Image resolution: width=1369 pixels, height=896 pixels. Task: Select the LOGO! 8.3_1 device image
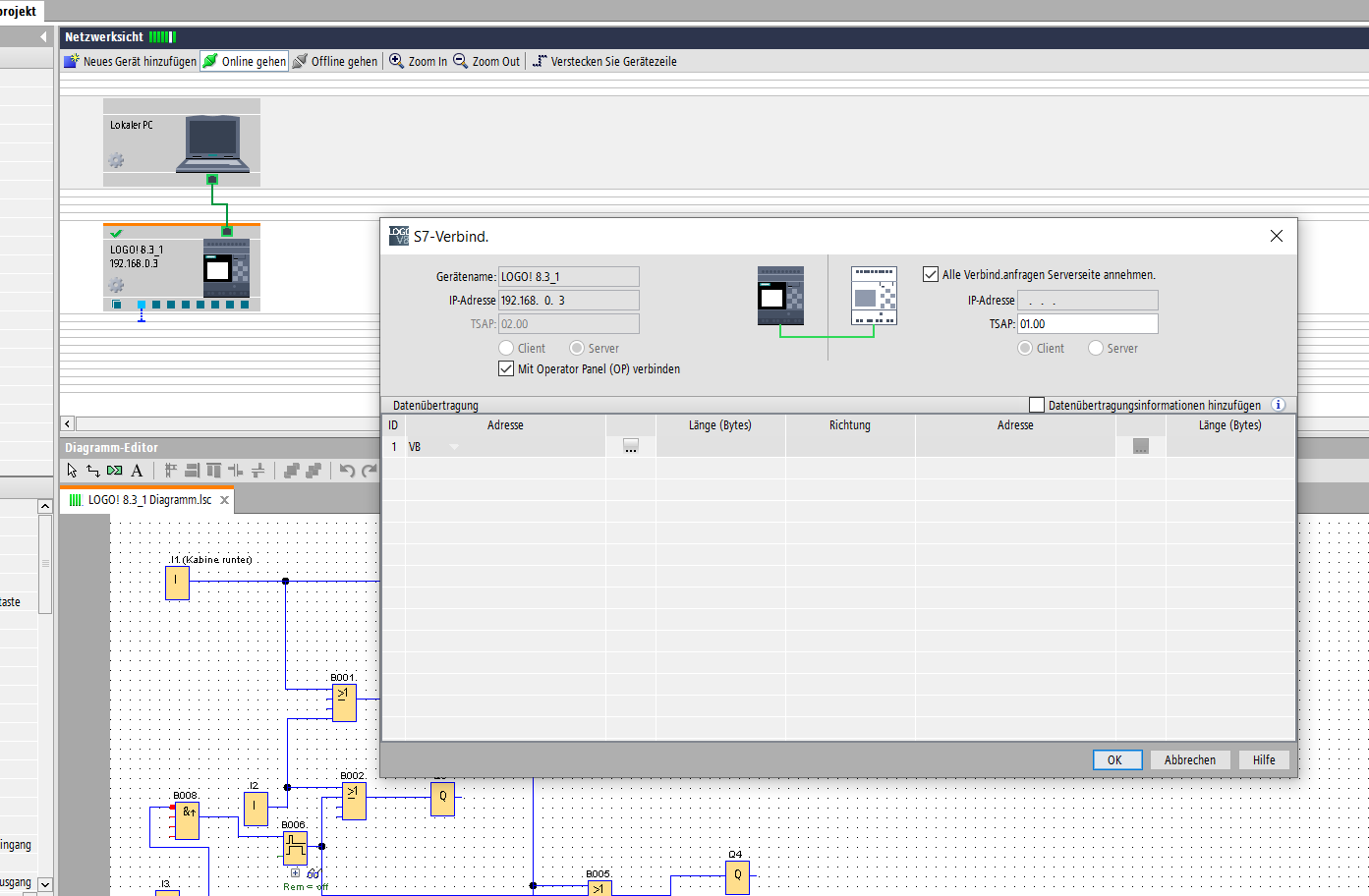click(226, 267)
